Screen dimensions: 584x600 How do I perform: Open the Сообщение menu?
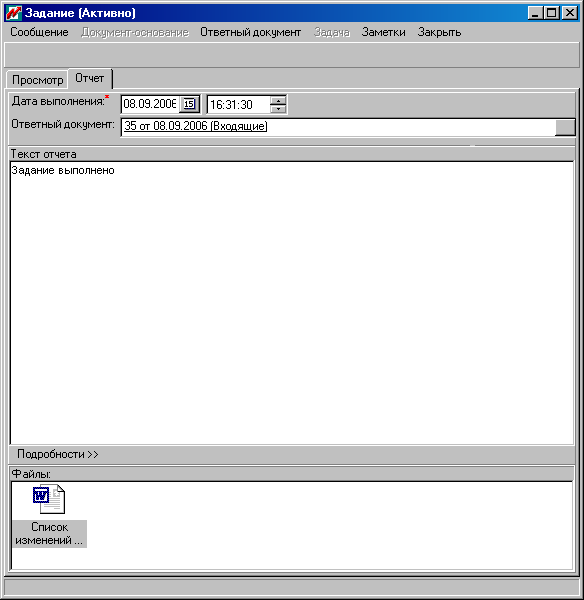(39, 33)
